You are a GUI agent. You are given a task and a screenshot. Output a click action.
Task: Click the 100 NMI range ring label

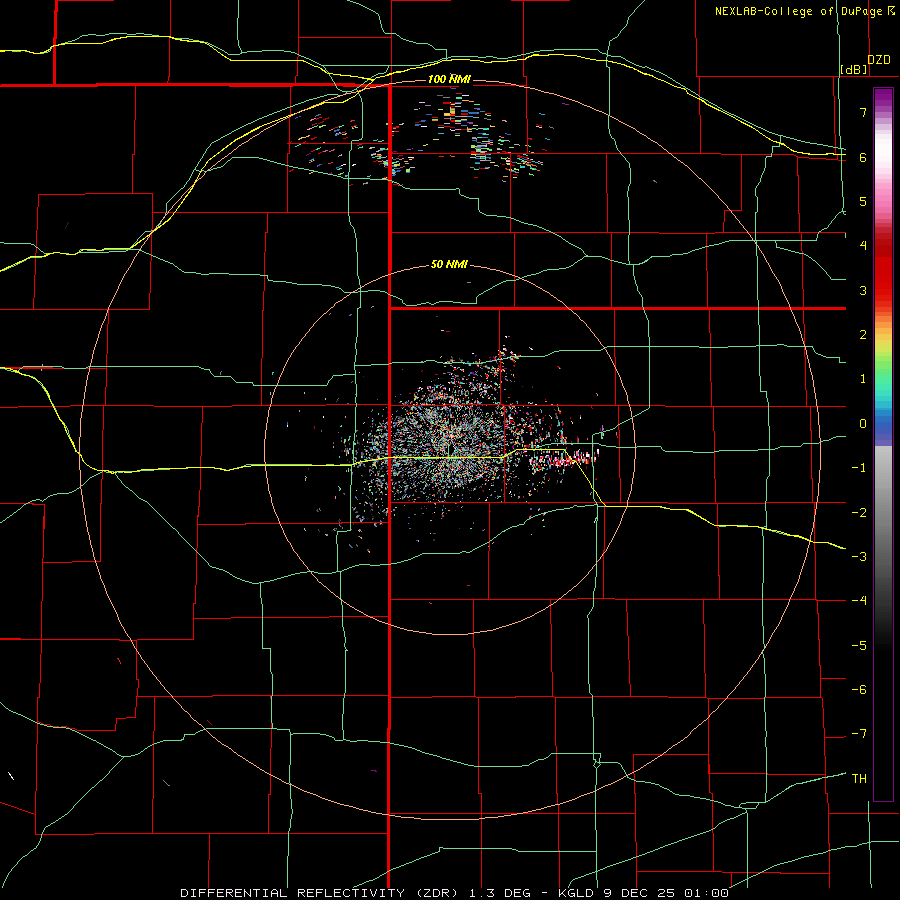pyautogui.click(x=449, y=79)
